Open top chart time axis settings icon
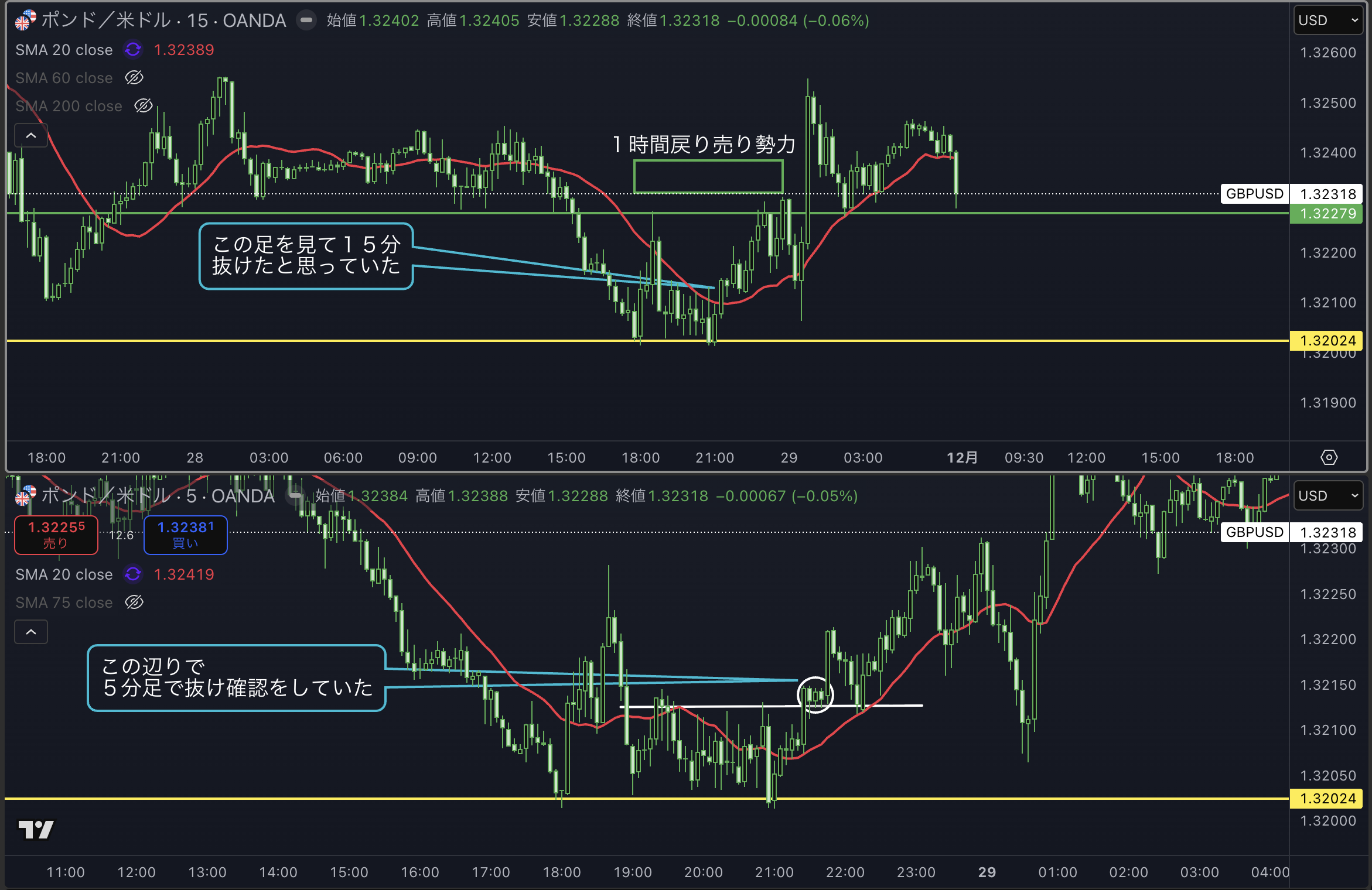This screenshot has width=1372, height=890. (x=1329, y=457)
